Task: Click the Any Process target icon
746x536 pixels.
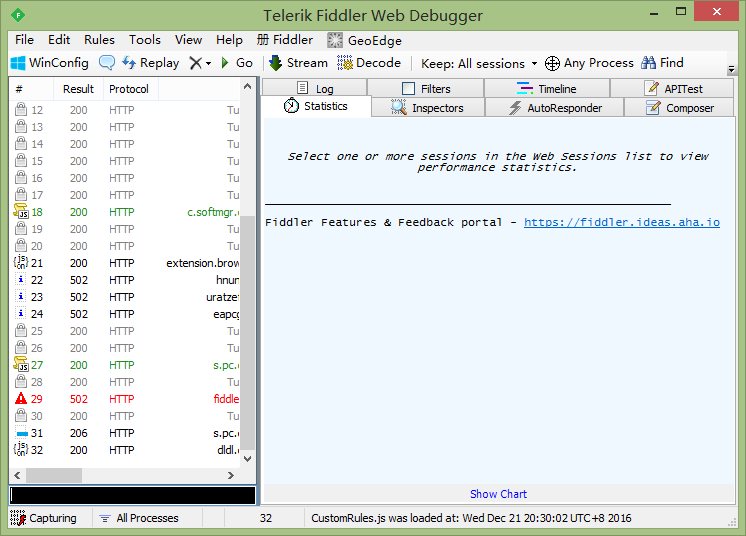Action: [x=552, y=63]
